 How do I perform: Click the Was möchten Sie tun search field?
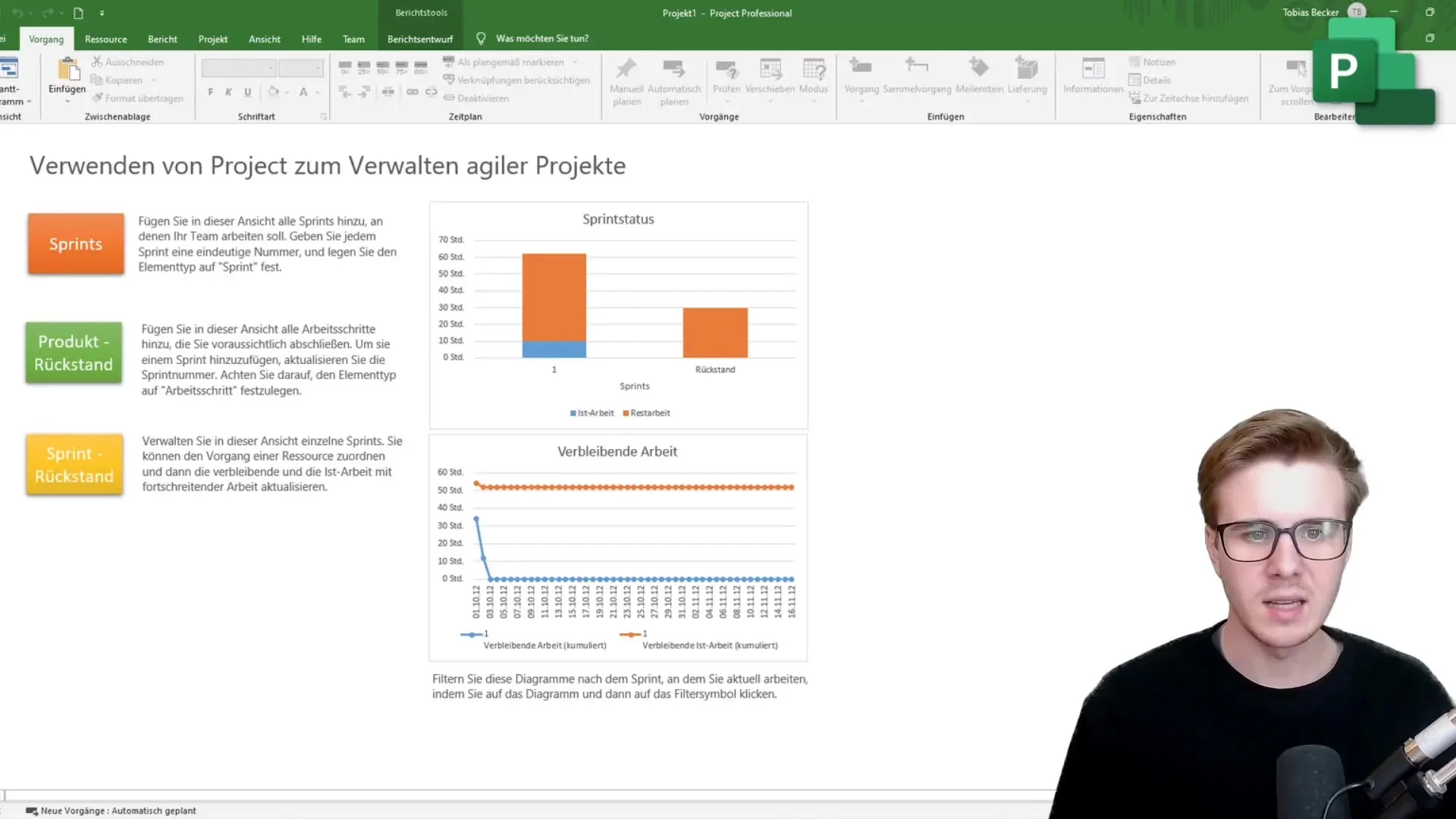tap(542, 39)
